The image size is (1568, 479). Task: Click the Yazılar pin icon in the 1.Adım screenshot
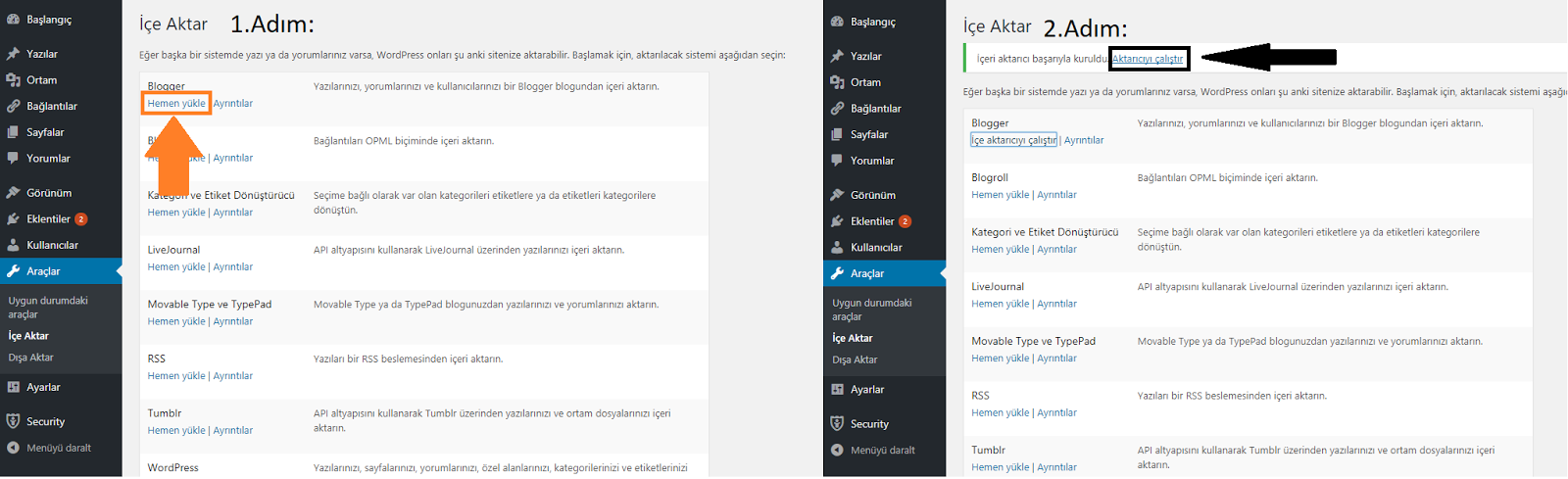[x=13, y=54]
